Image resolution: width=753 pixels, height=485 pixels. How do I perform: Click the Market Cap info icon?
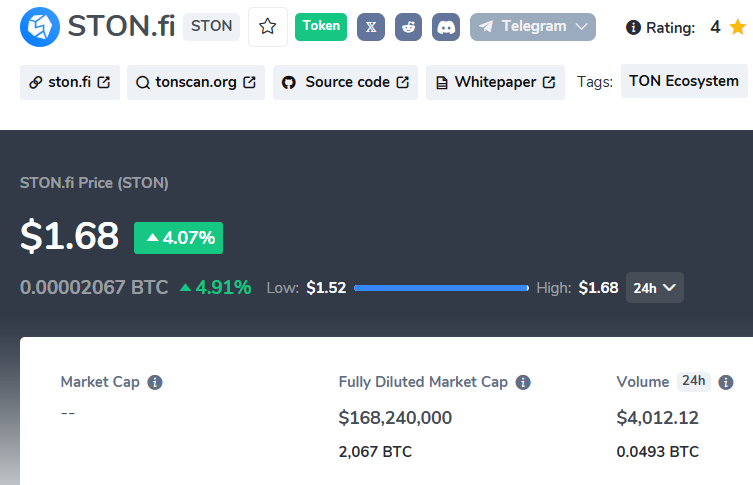pyautogui.click(x=155, y=383)
